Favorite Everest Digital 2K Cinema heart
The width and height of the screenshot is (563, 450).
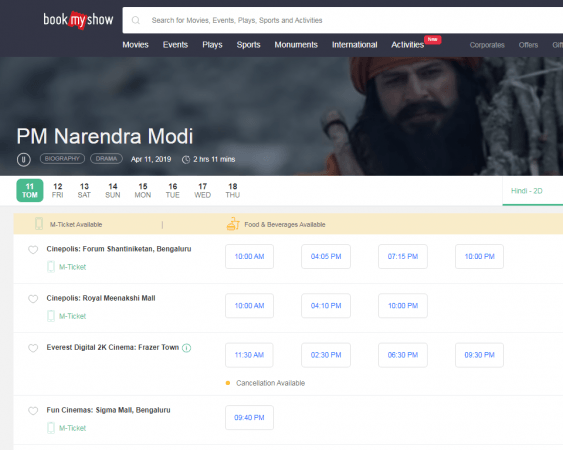pyautogui.click(x=33, y=348)
